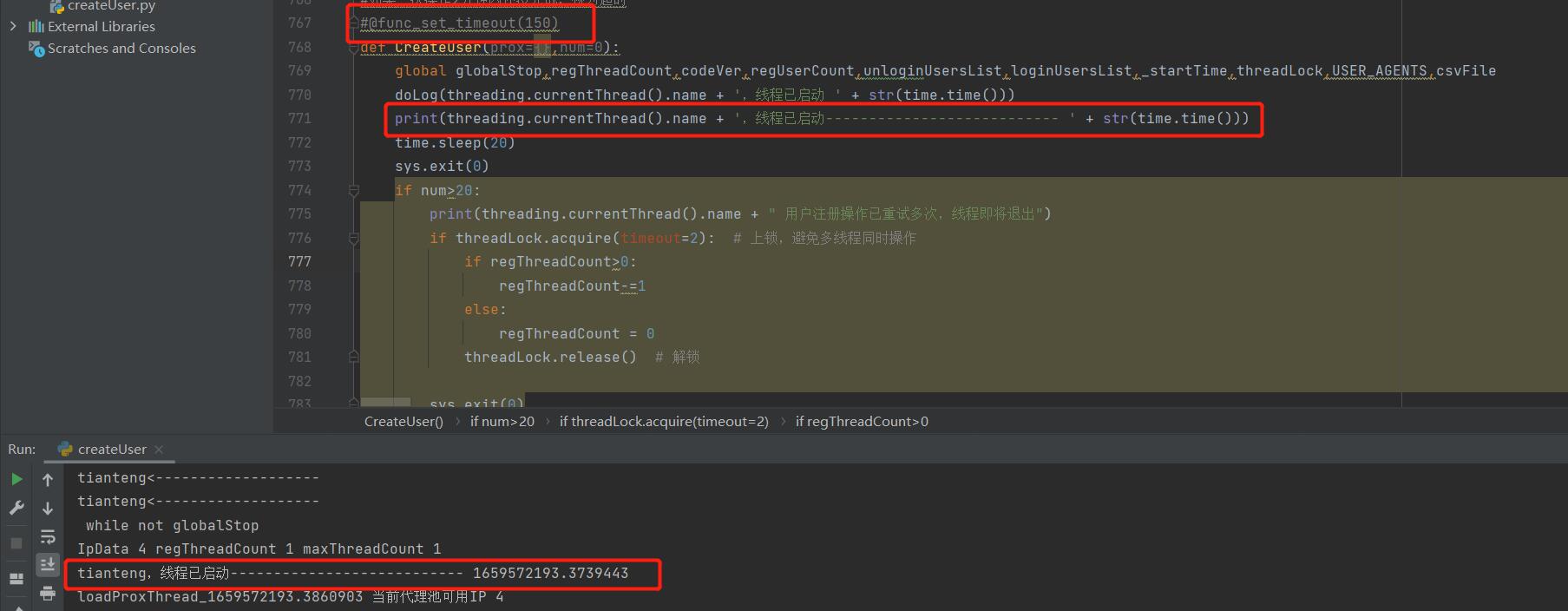The image size is (1568, 611).
Task: Click CreateUser() in the breadcrumb bar
Action: (x=403, y=422)
